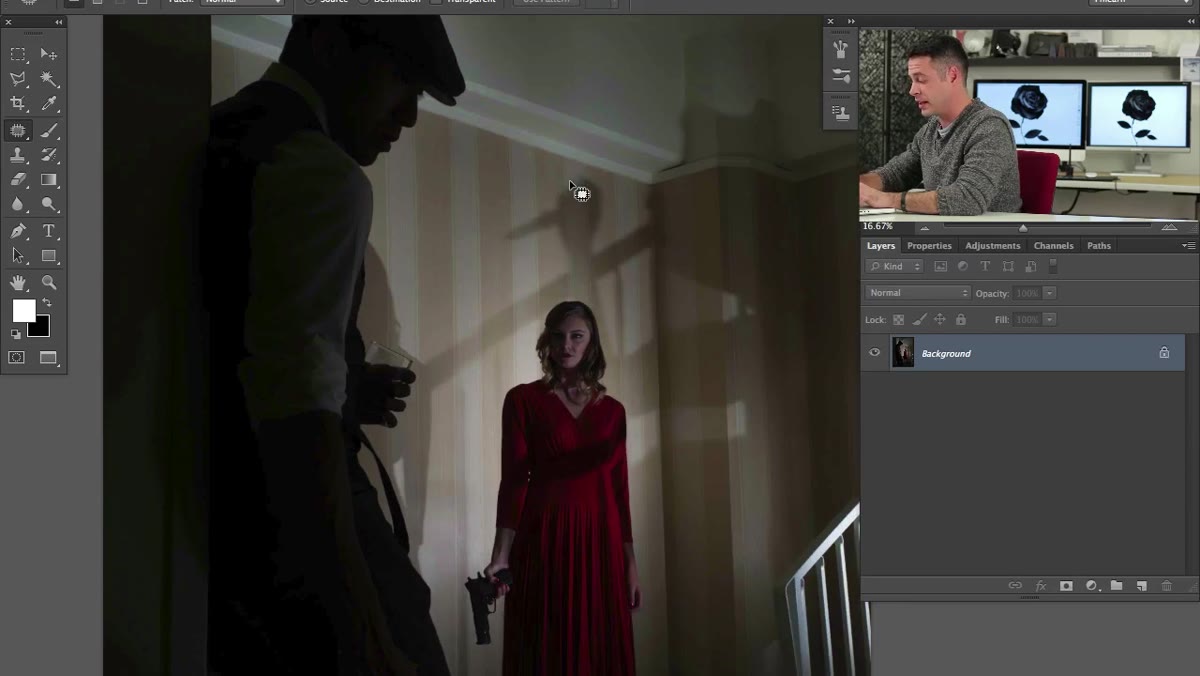This screenshot has height=676, width=1200.
Task: Filter layers by pixel layers
Action: (x=941, y=267)
